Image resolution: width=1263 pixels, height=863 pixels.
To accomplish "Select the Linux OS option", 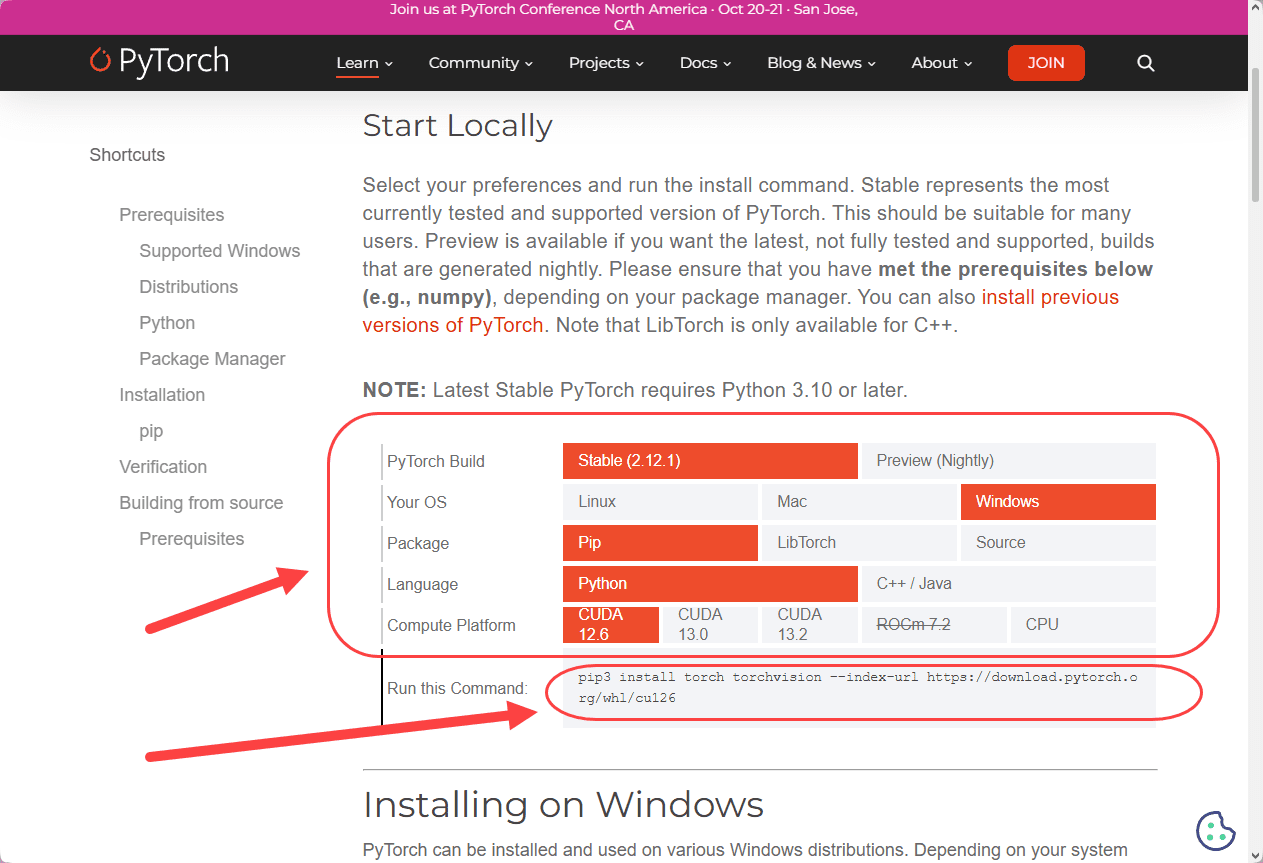I will click(660, 502).
